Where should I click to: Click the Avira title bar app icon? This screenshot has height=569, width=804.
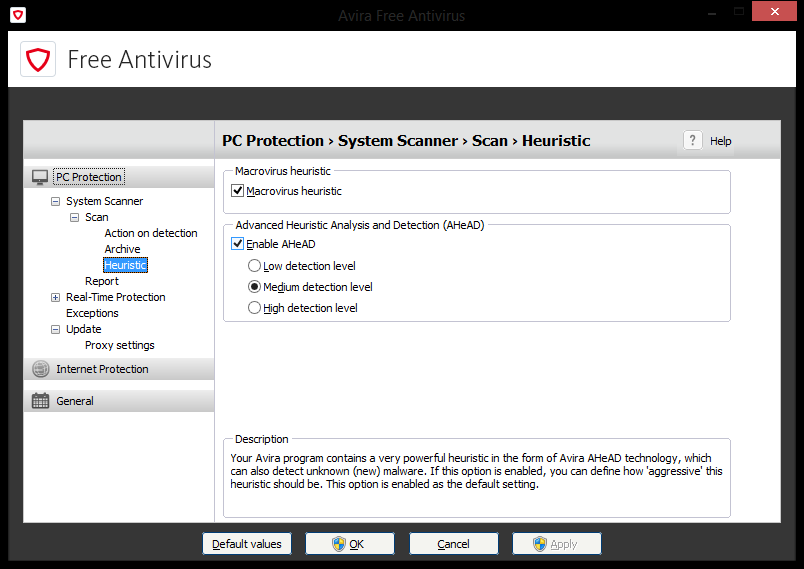point(18,15)
